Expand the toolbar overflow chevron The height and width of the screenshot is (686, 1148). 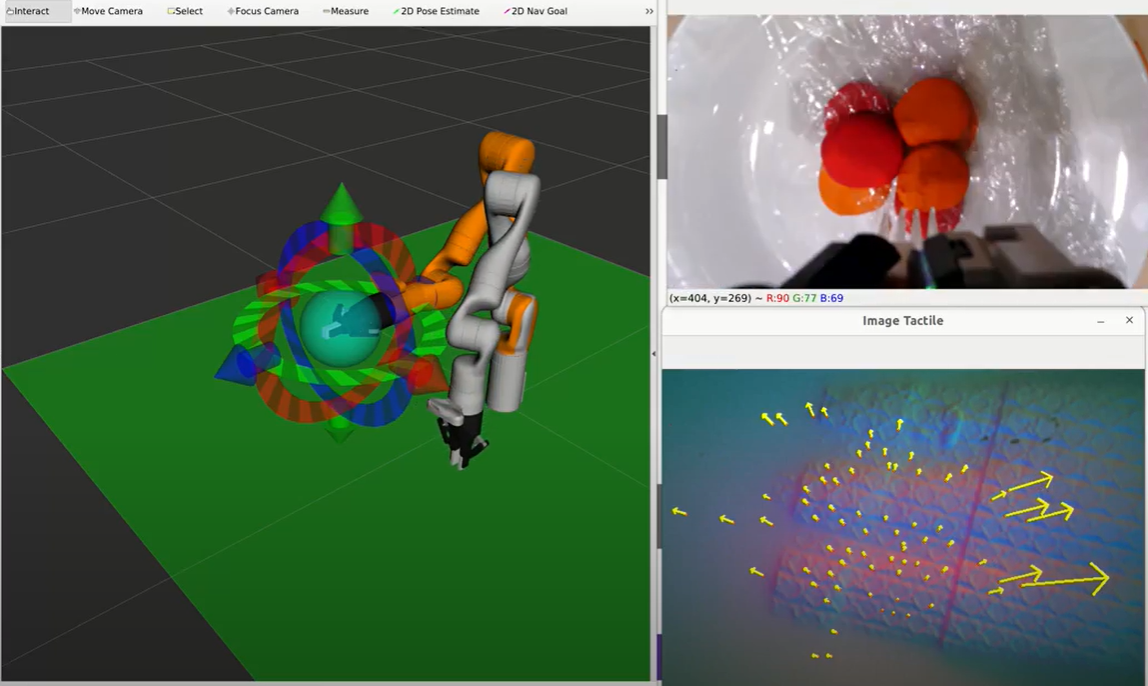(x=649, y=11)
